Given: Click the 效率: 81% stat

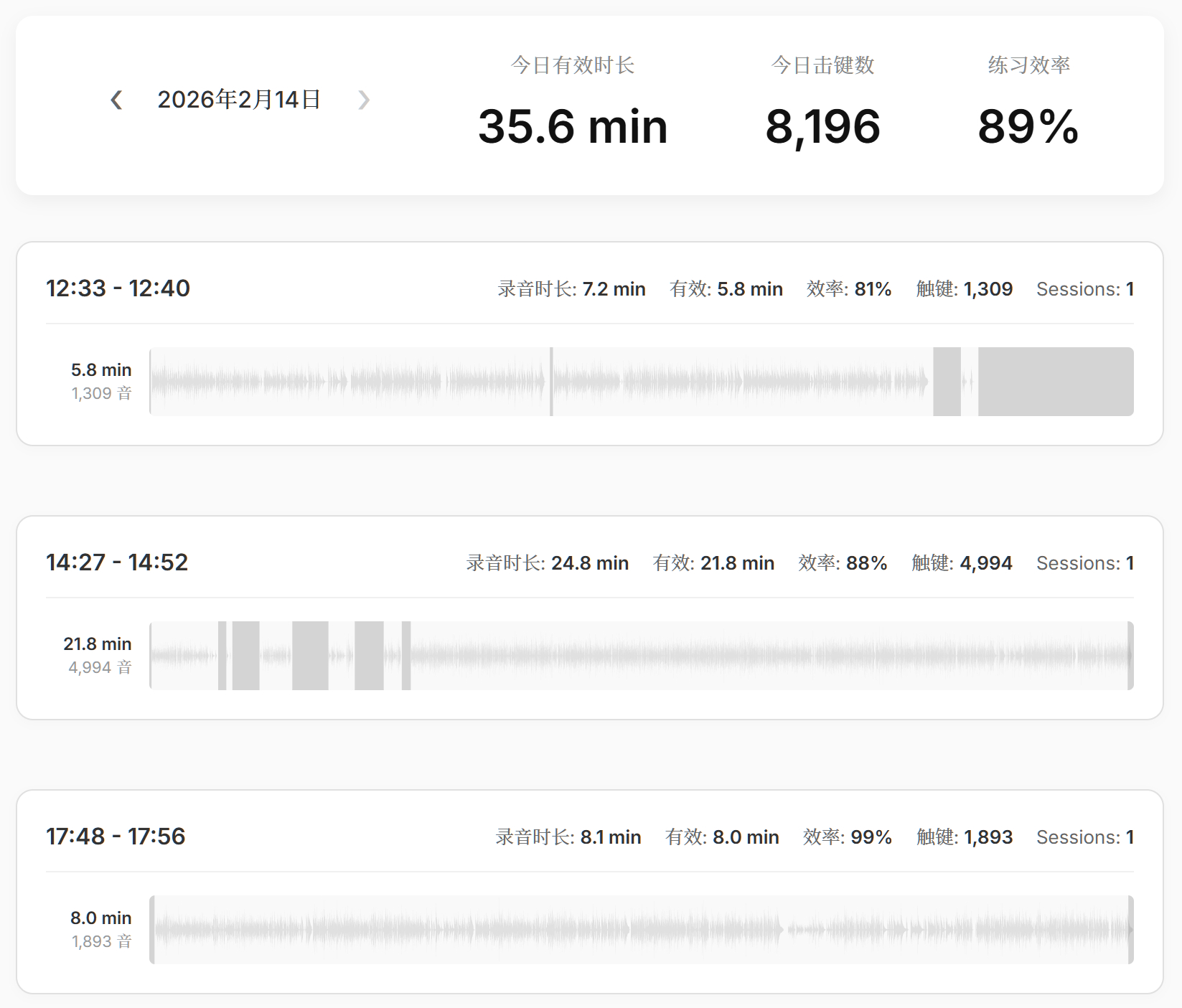Looking at the screenshot, I should pos(849,289).
